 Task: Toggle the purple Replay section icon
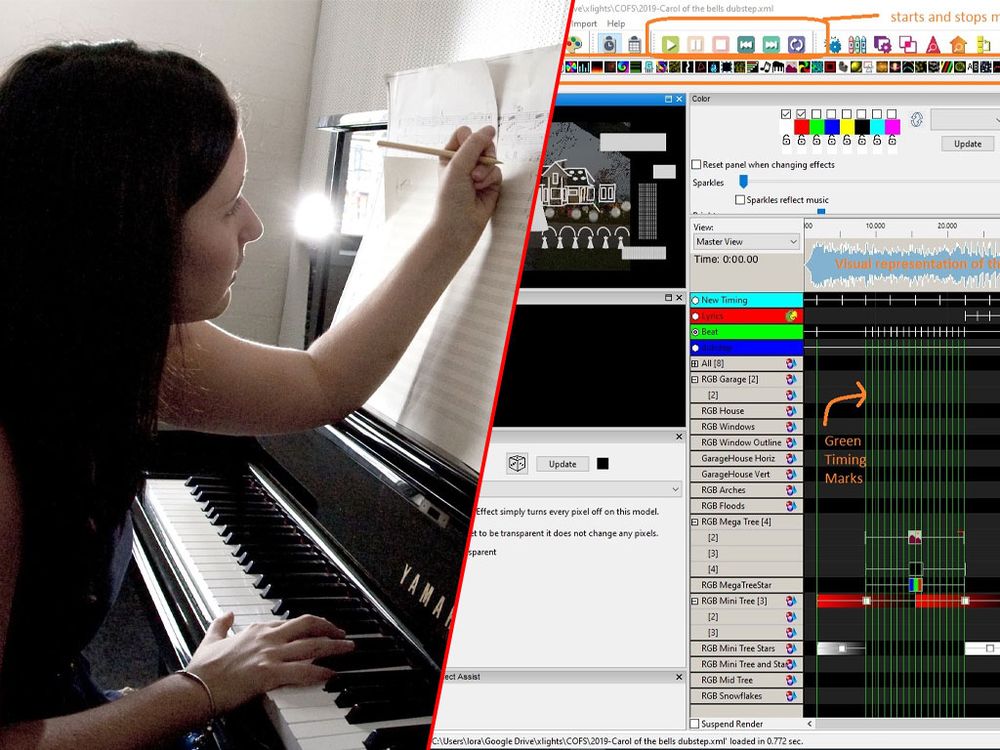click(x=797, y=45)
